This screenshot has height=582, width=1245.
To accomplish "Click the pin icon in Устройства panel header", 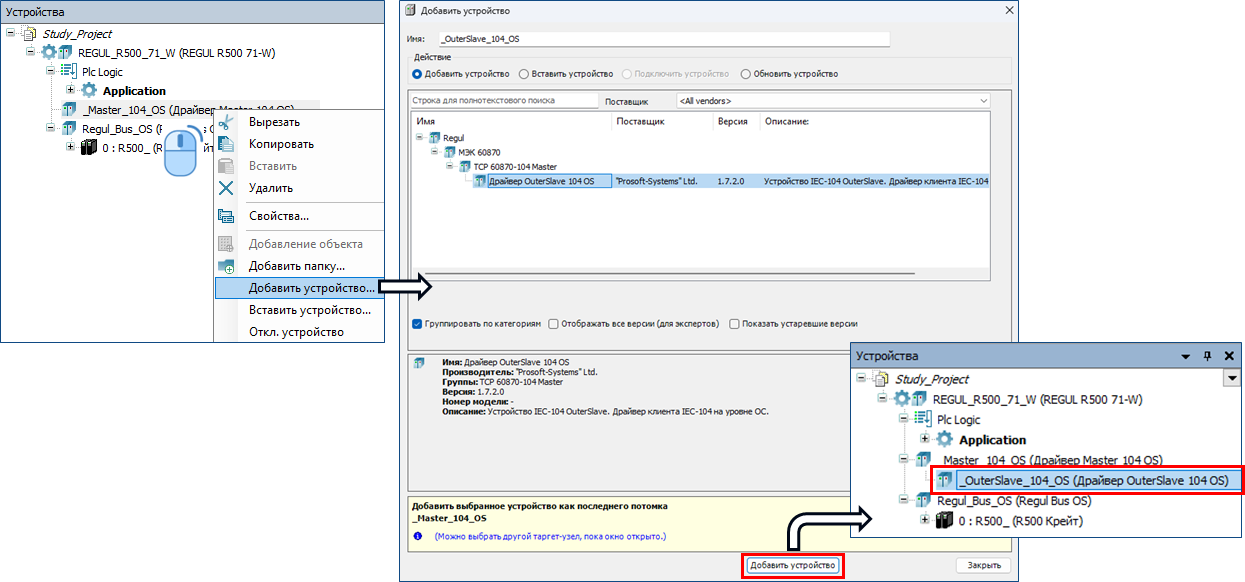I will click(x=1207, y=356).
